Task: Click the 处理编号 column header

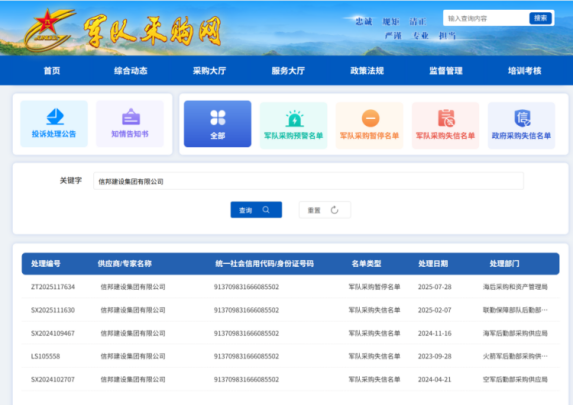Action: point(46,263)
